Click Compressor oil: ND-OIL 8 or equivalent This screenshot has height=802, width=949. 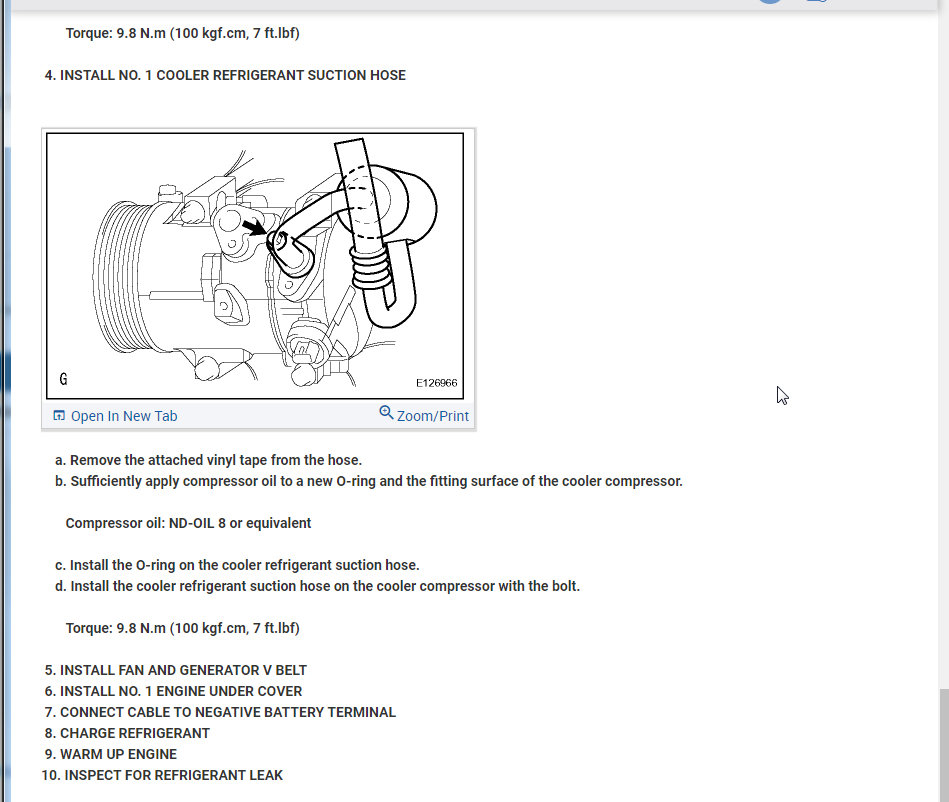pos(188,523)
